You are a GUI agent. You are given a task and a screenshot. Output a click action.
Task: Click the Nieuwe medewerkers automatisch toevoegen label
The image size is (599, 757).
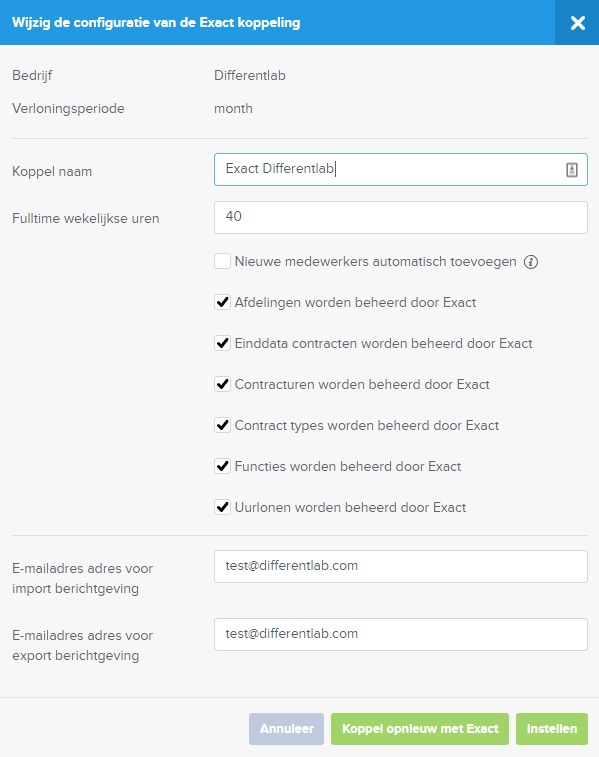pos(376,262)
